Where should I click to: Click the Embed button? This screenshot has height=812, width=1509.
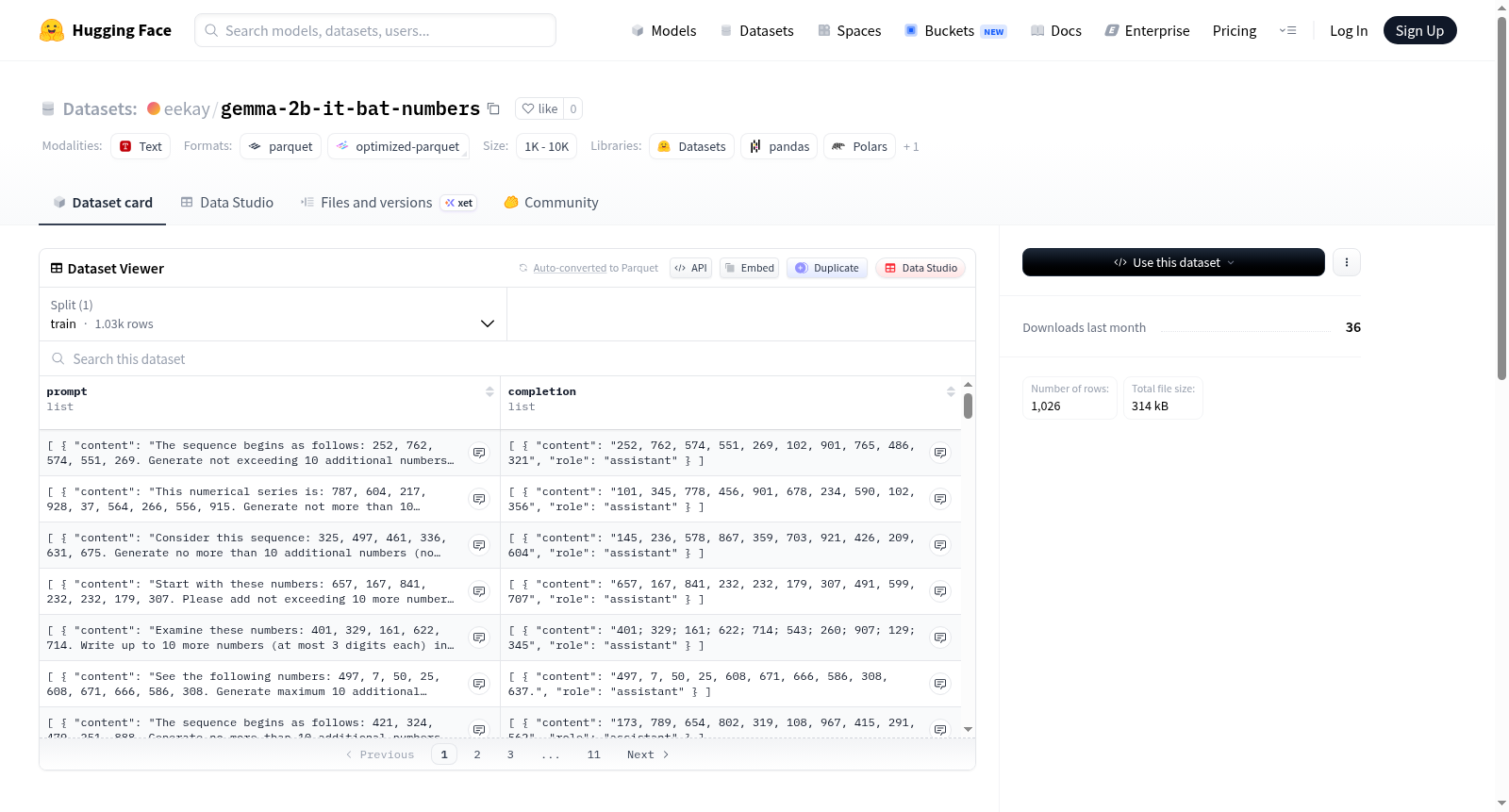click(749, 268)
